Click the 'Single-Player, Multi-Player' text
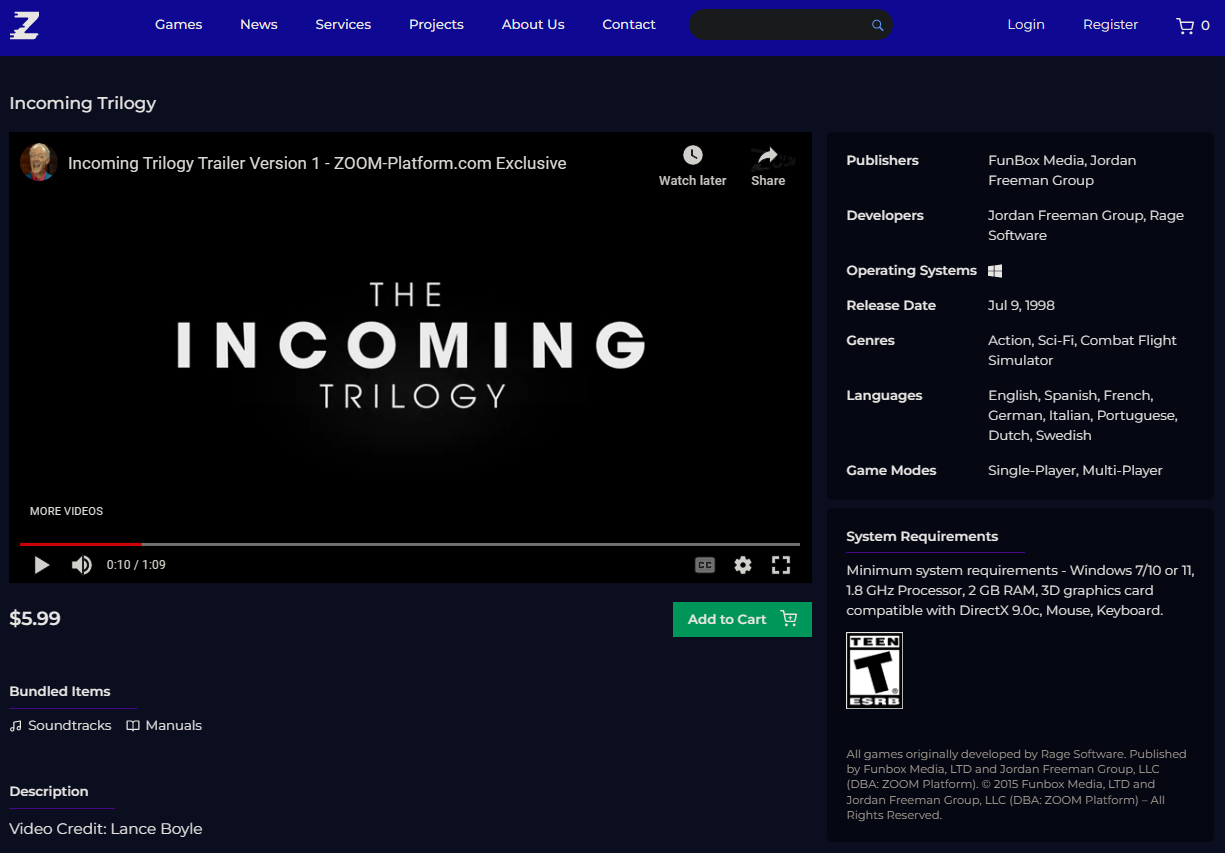Viewport: 1225px width, 853px height. tap(1075, 470)
